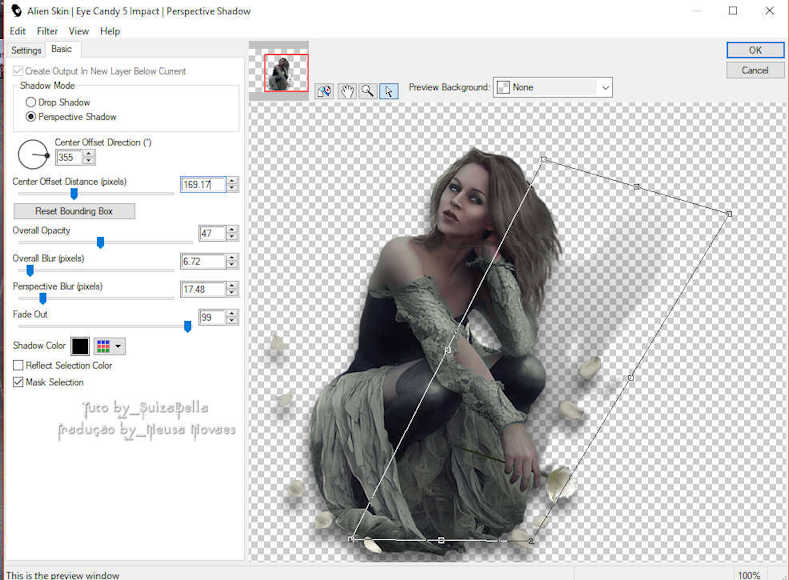
Task: Select the Zoom magnifier tool
Action: [x=367, y=91]
